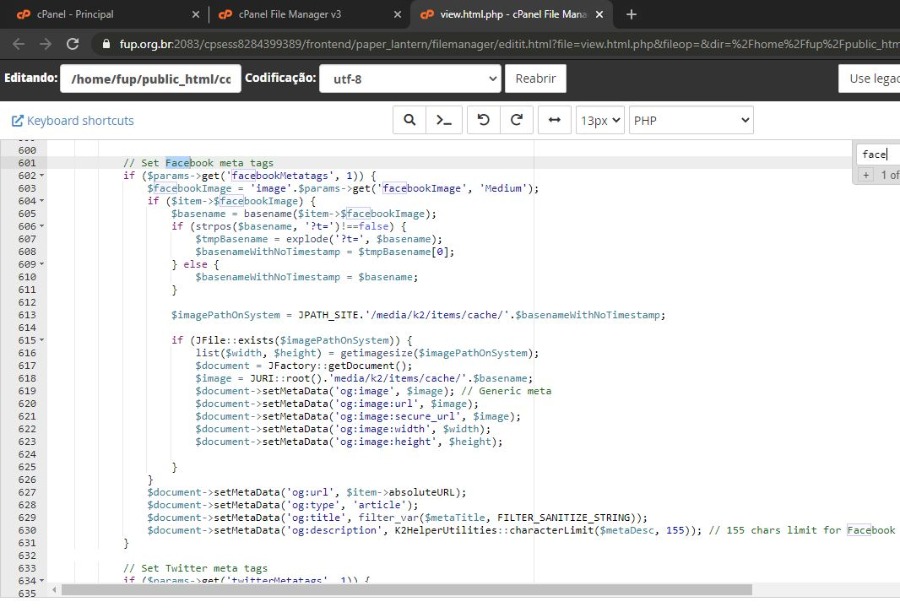The image size is (900, 614).
Task: Click the editor's horizontal scrollbar thumb
Action: pyautogui.click(x=406, y=590)
